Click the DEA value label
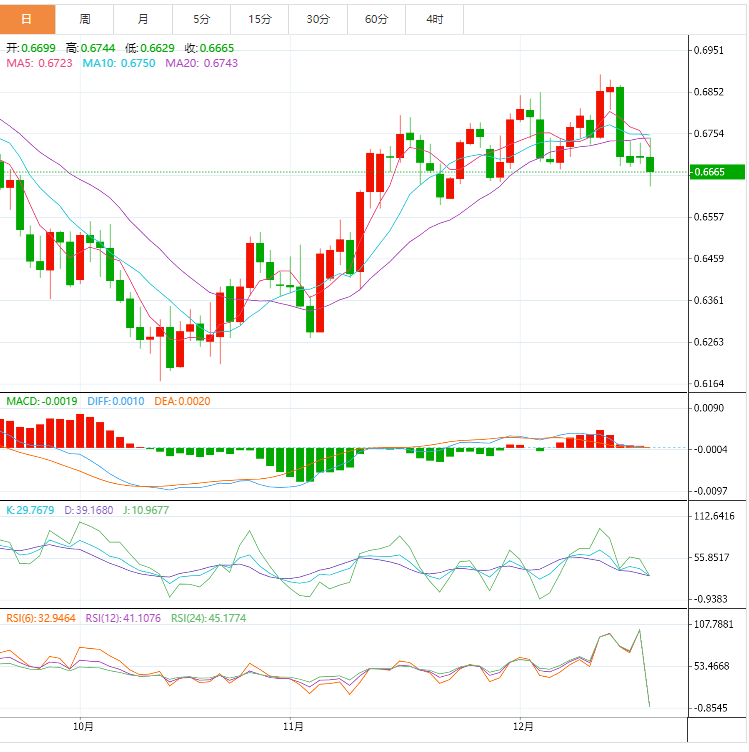 (182, 402)
